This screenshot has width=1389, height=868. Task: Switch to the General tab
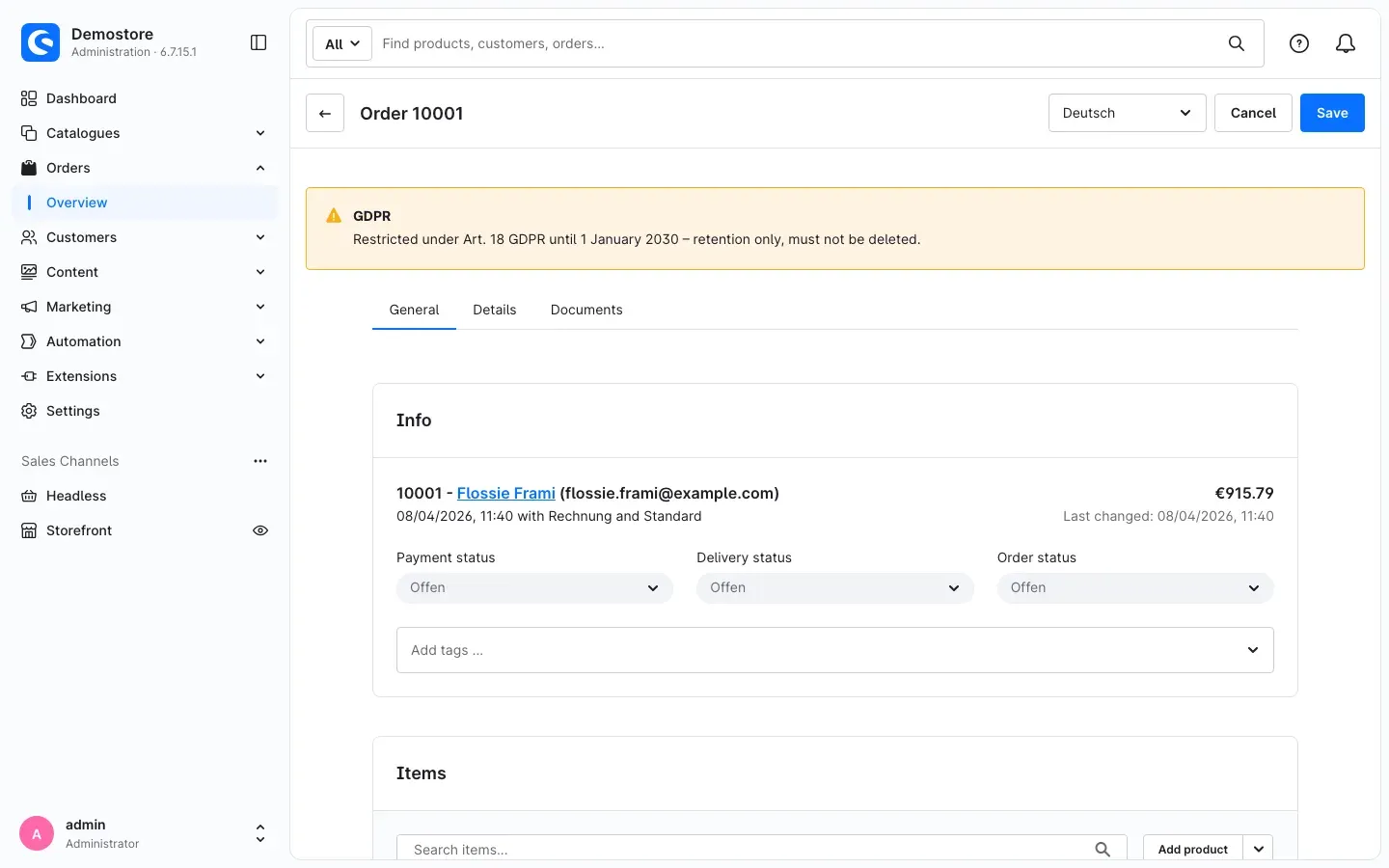pyautogui.click(x=414, y=310)
